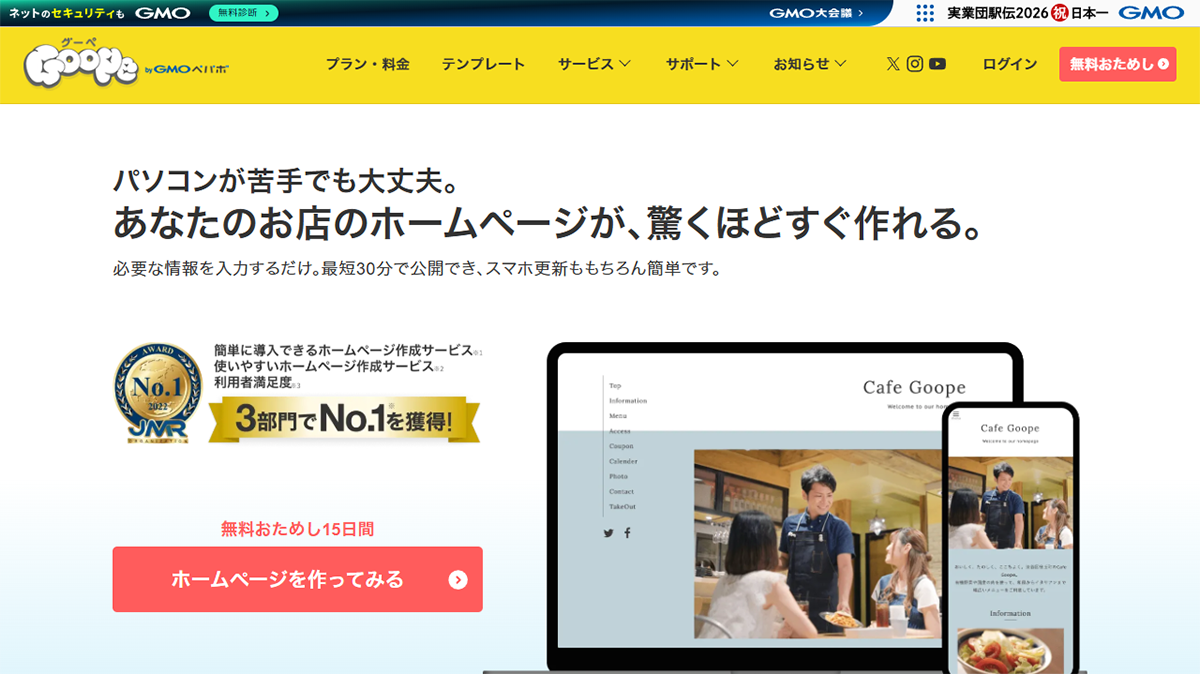Click the Cafe Goope smartphone preview image
Image resolution: width=1200 pixels, height=674 pixels.
click(1010, 540)
